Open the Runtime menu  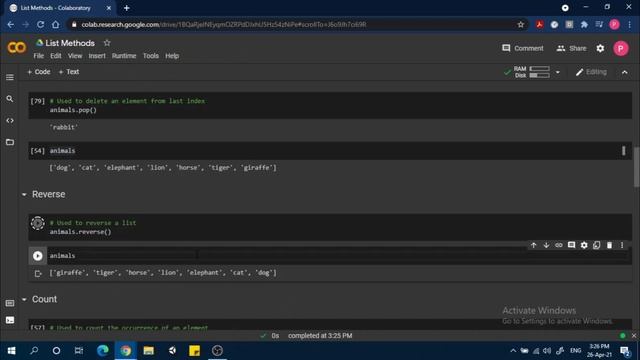[x=124, y=56]
